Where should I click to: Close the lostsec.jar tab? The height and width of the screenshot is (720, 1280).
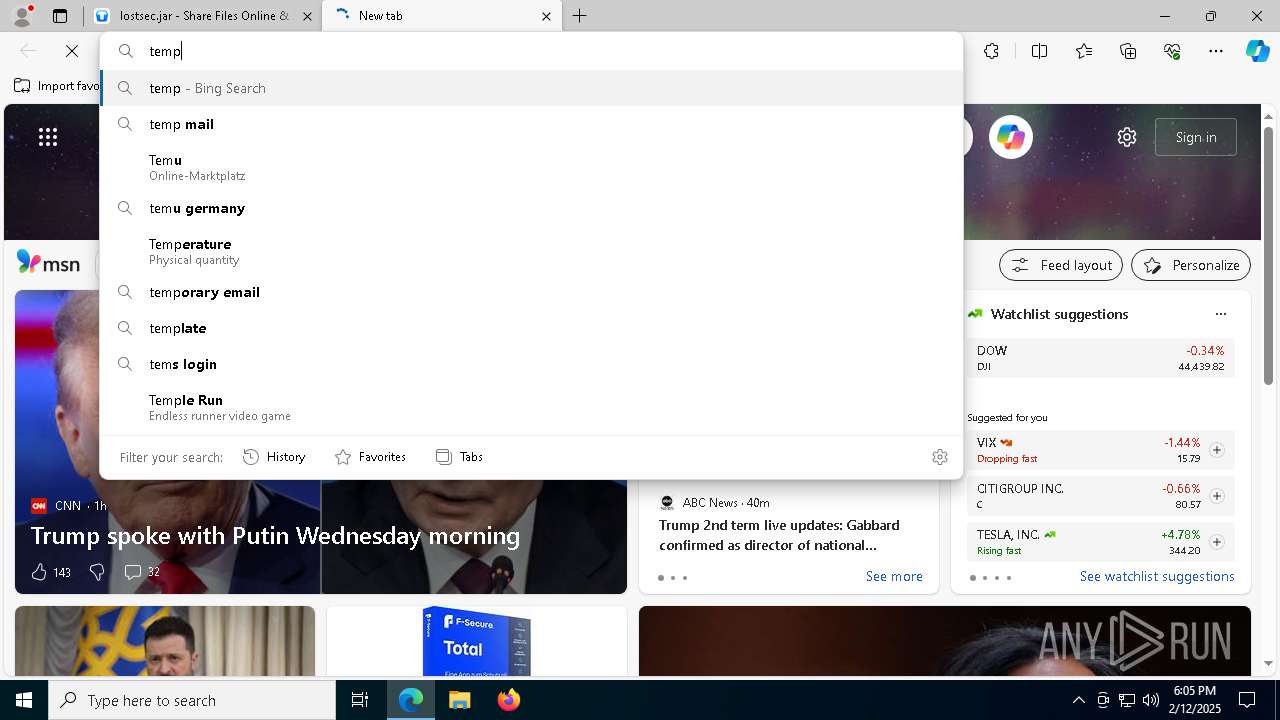click(308, 16)
